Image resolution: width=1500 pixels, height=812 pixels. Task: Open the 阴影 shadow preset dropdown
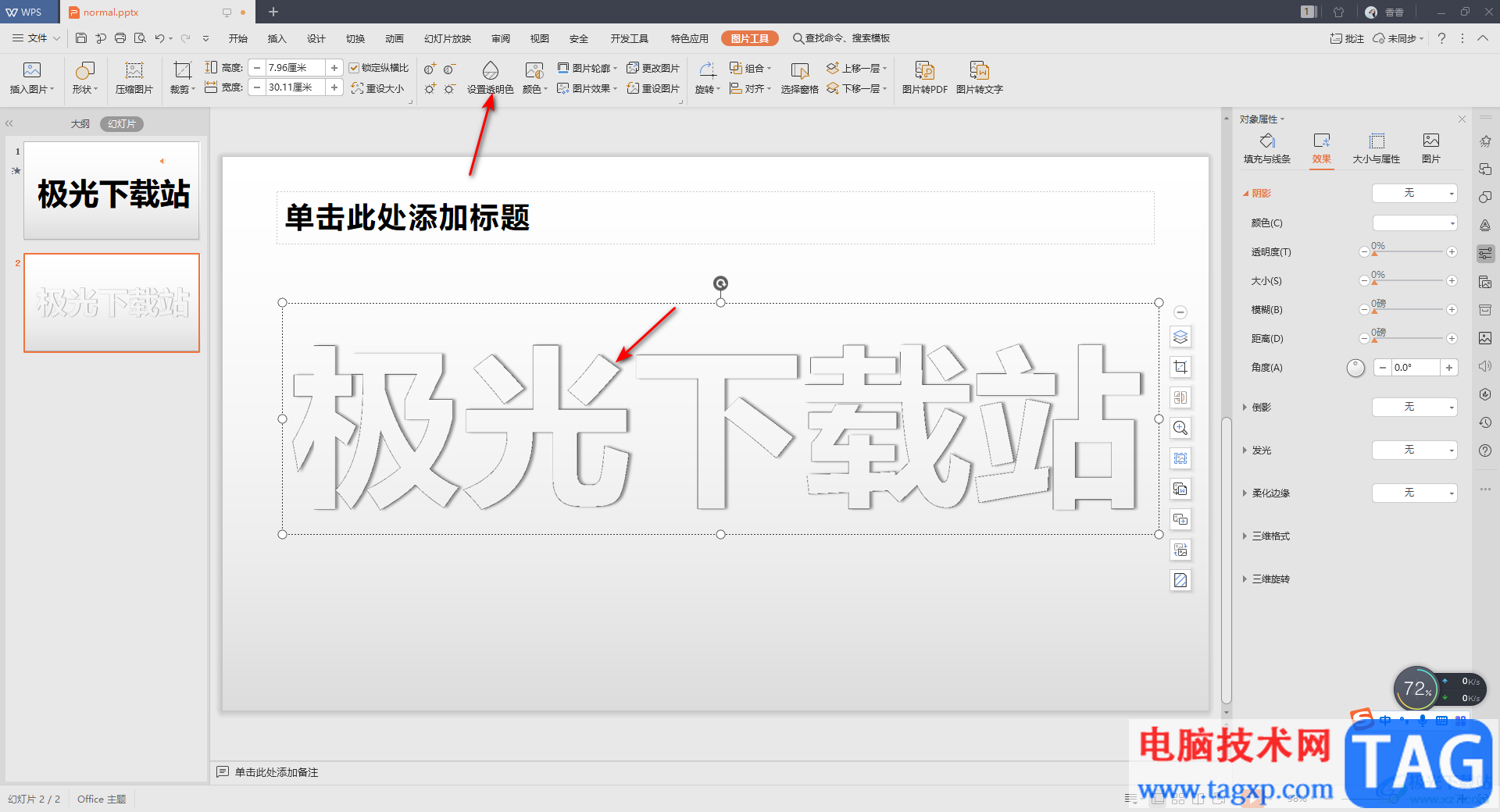[x=1415, y=193]
